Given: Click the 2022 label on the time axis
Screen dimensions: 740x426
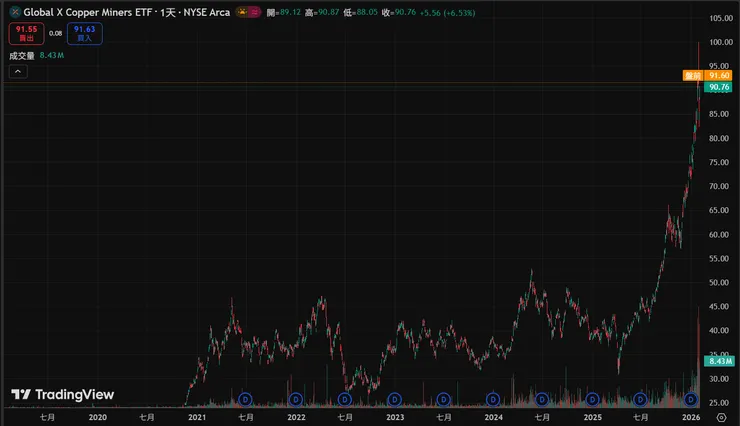Looking at the screenshot, I should 296,417.
